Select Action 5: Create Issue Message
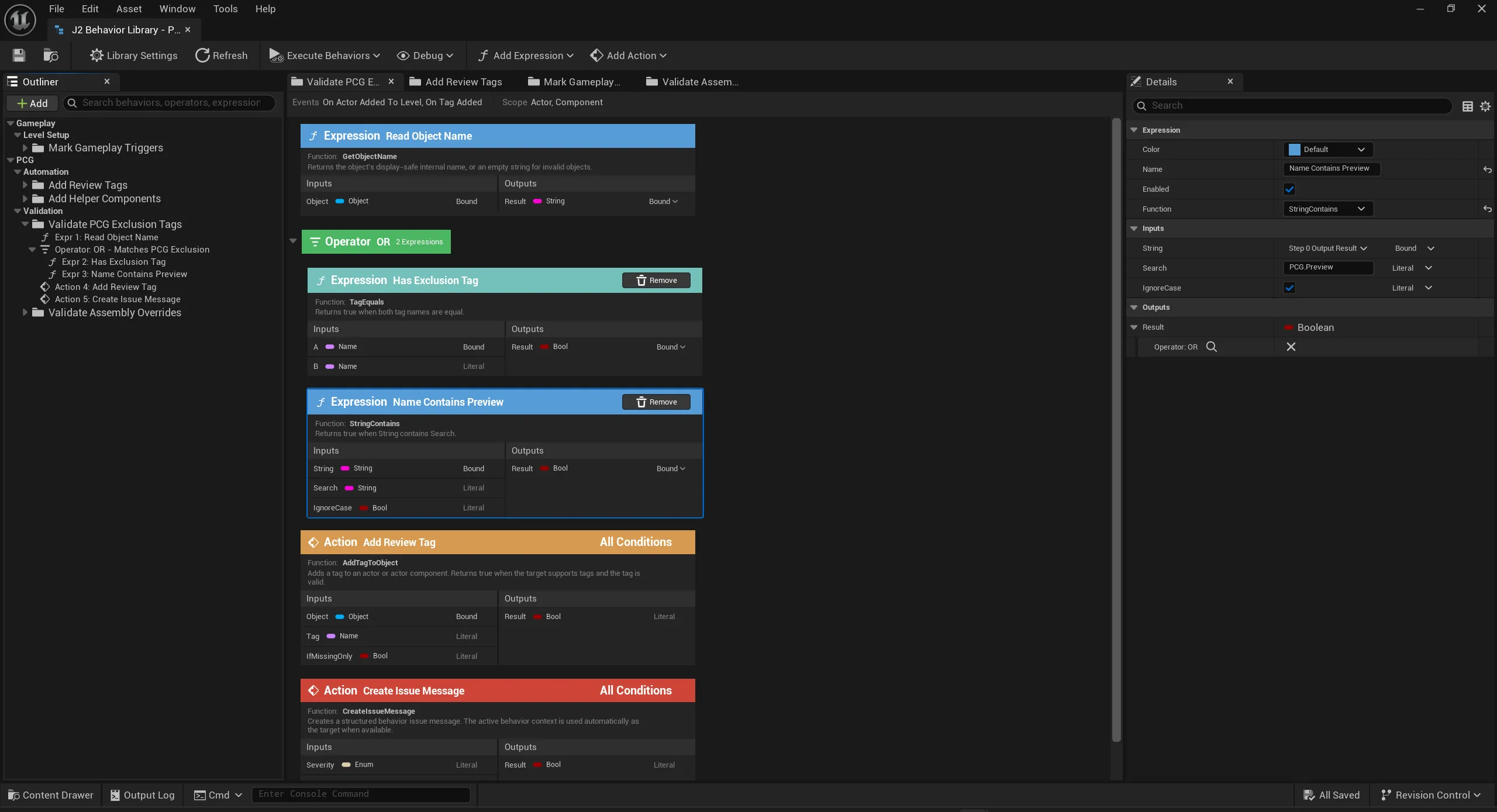Viewport: 1497px width, 812px height. pyautogui.click(x=118, y=299)
